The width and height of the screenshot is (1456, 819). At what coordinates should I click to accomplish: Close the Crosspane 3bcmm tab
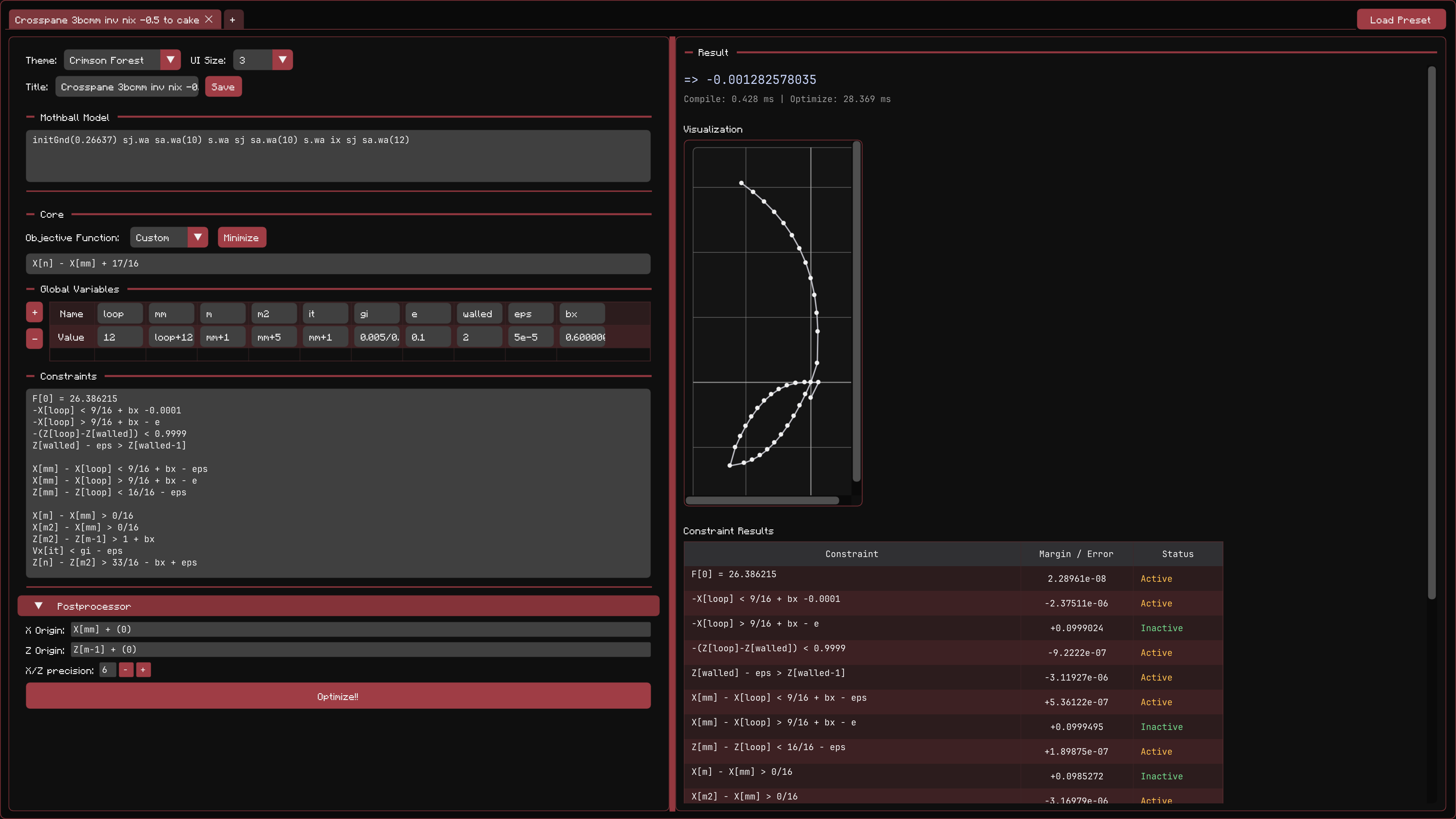(209, 20)
